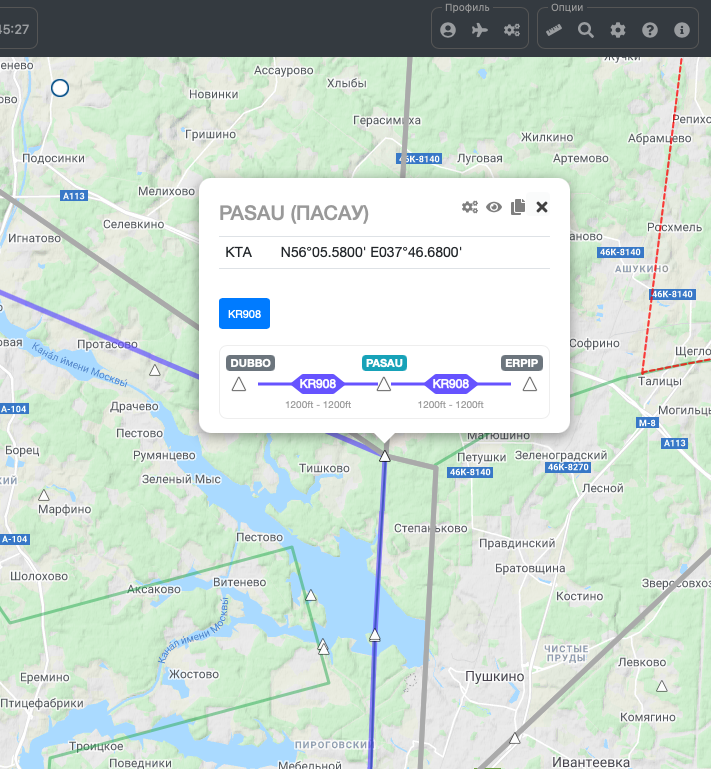Open profile settings gears in toolbar
The height and width of the screenshot is (769, 711).
[x=512, y=30]
